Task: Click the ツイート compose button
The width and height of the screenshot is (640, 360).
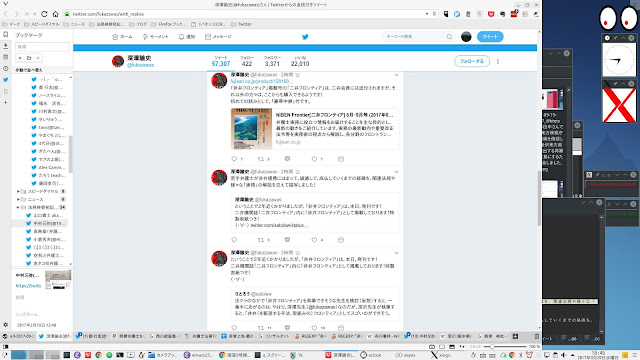Action: pyautogui.click(x=490, y=36)
